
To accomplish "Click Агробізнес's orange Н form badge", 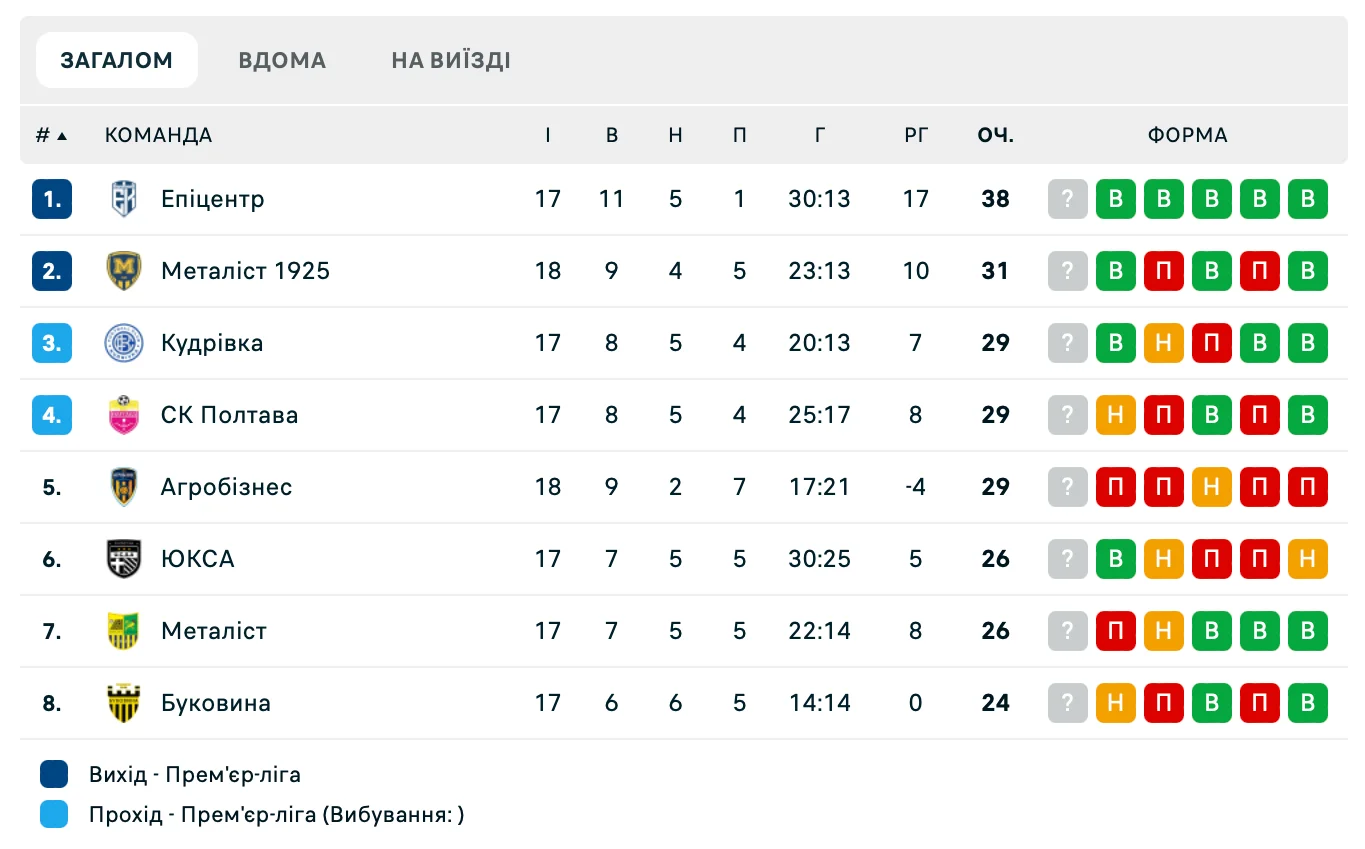I will click(x=1212, y=487).
